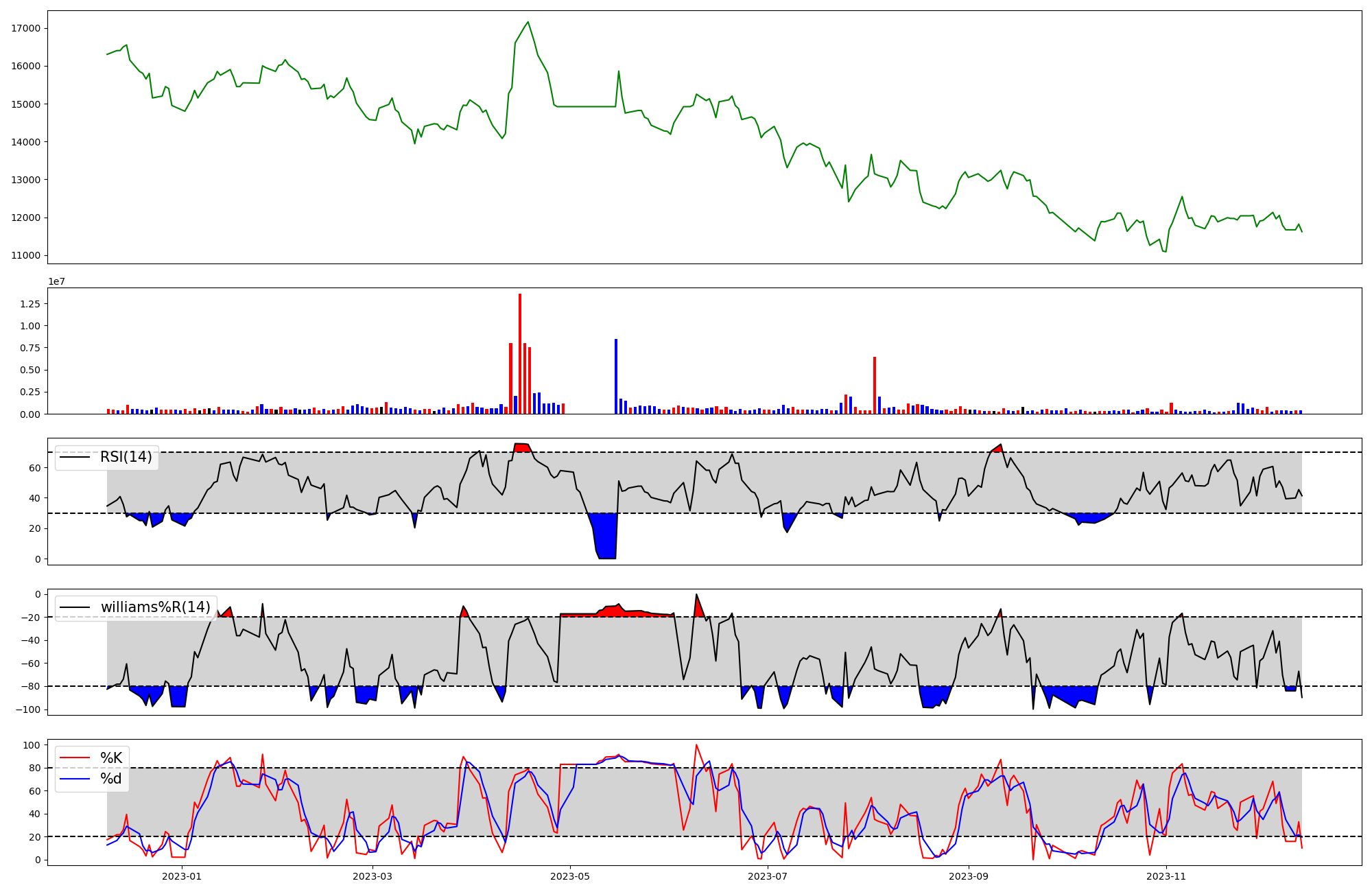This screenshot has width=1372, height=892.
Task: Click the 2023-03 date tick label
Action: click(372, 876)
